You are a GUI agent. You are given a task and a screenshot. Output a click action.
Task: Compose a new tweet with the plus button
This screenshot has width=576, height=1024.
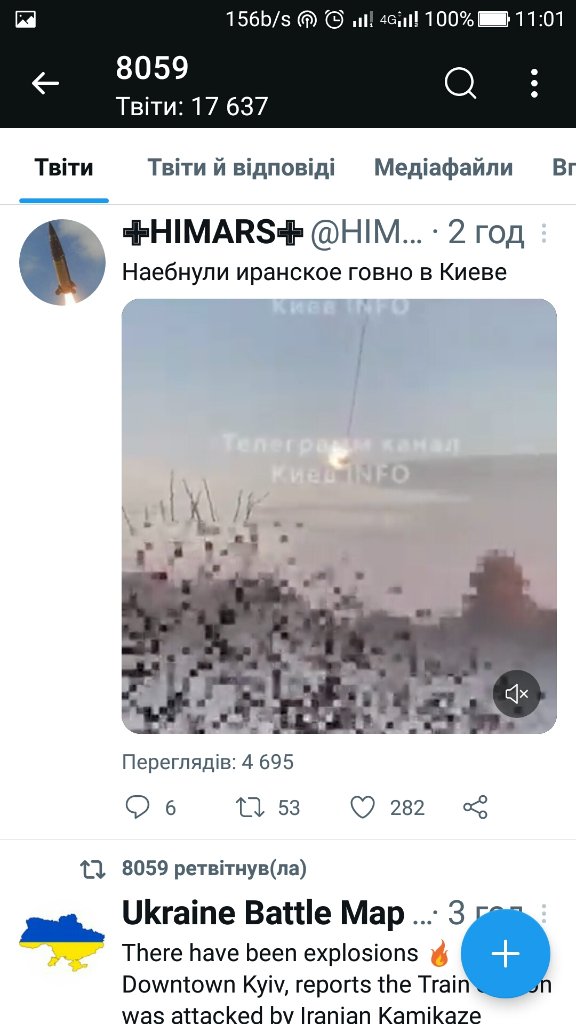pyautogui.click(x=505, y=953)
